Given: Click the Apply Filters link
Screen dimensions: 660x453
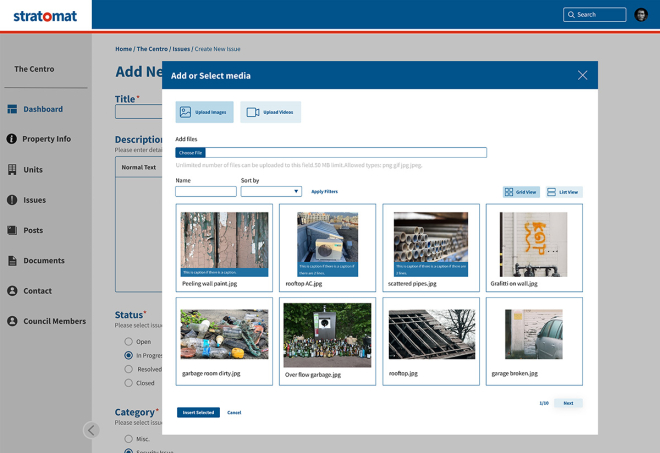Looking at the screenshot, I should click(325, 192).
